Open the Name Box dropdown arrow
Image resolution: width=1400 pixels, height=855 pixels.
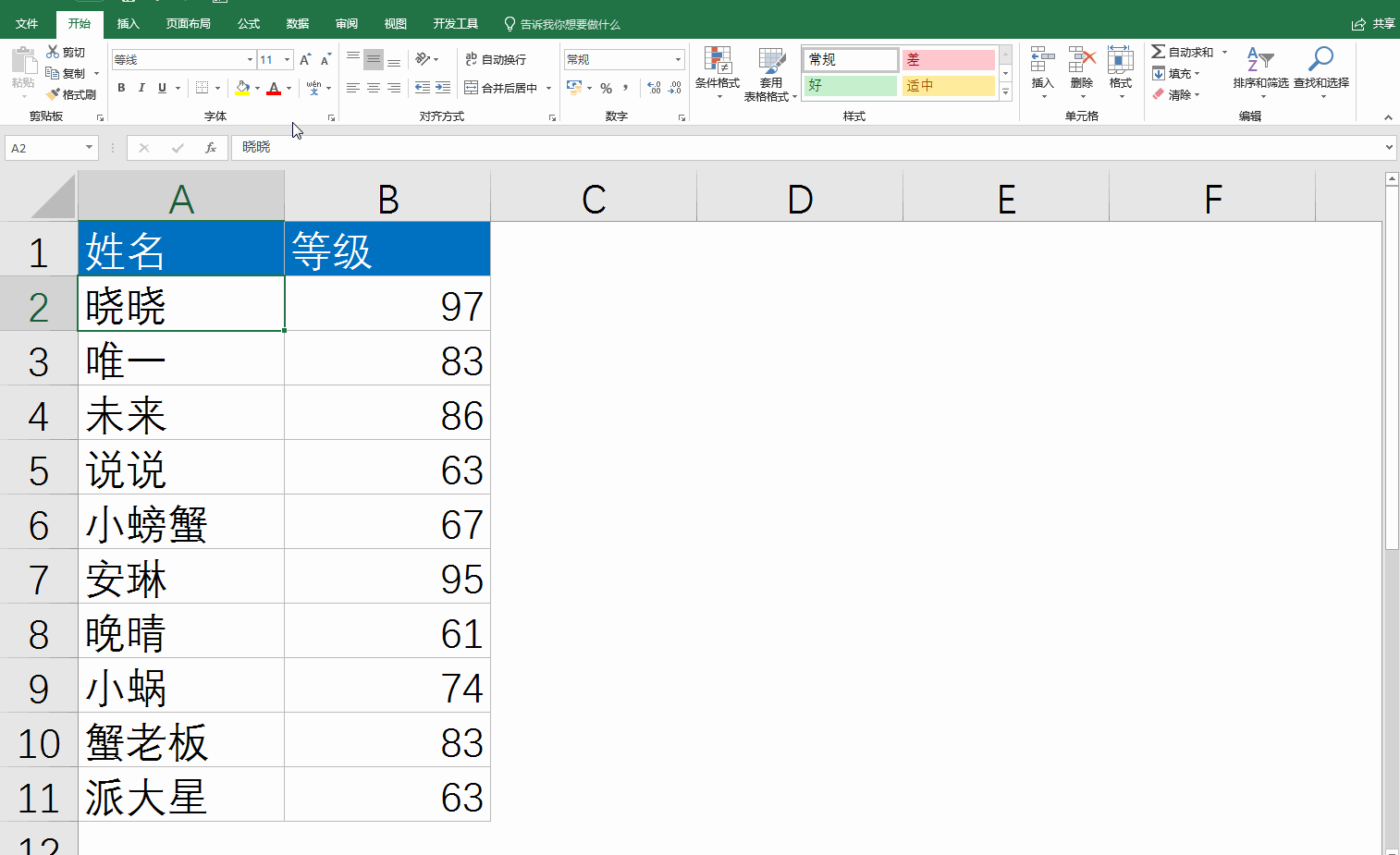pos(89,148)
